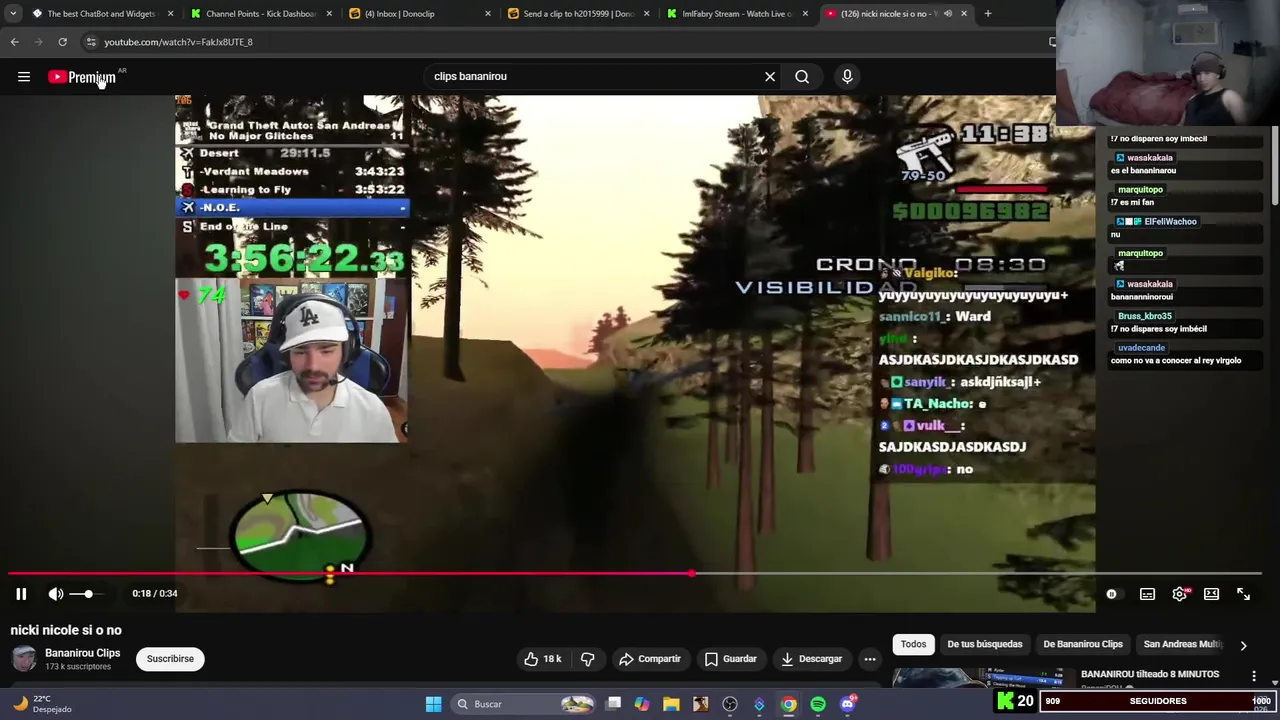1280x720 pixels.
Task: Click the taskbar Buscar search field
Action: [523, 704]
